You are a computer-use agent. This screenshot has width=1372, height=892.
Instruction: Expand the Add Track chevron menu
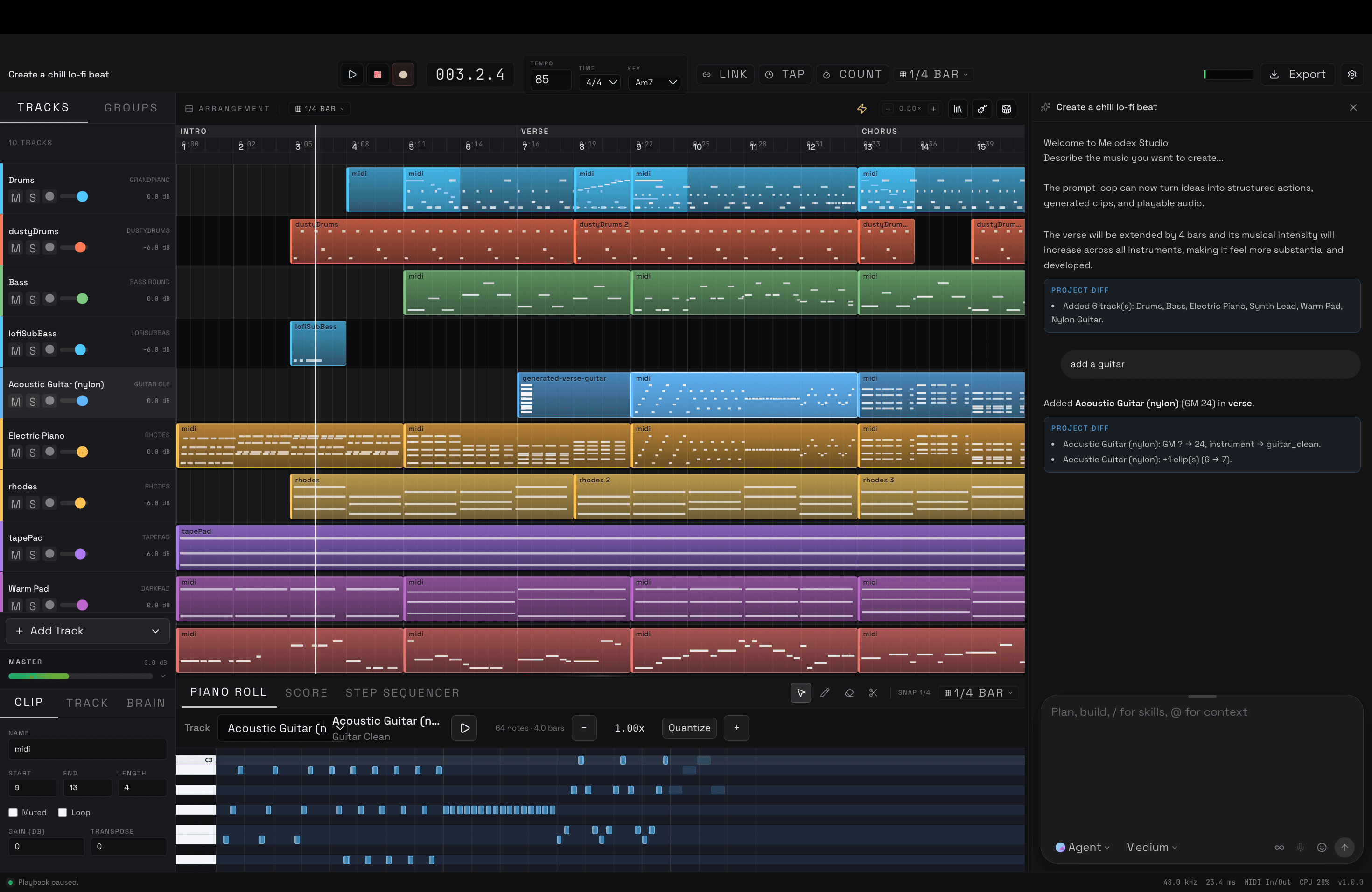155,631
